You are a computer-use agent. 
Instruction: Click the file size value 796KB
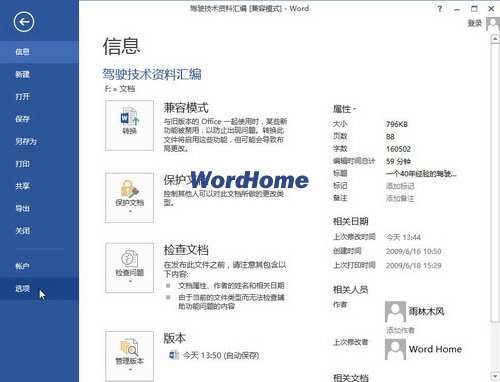pos(397,124)
